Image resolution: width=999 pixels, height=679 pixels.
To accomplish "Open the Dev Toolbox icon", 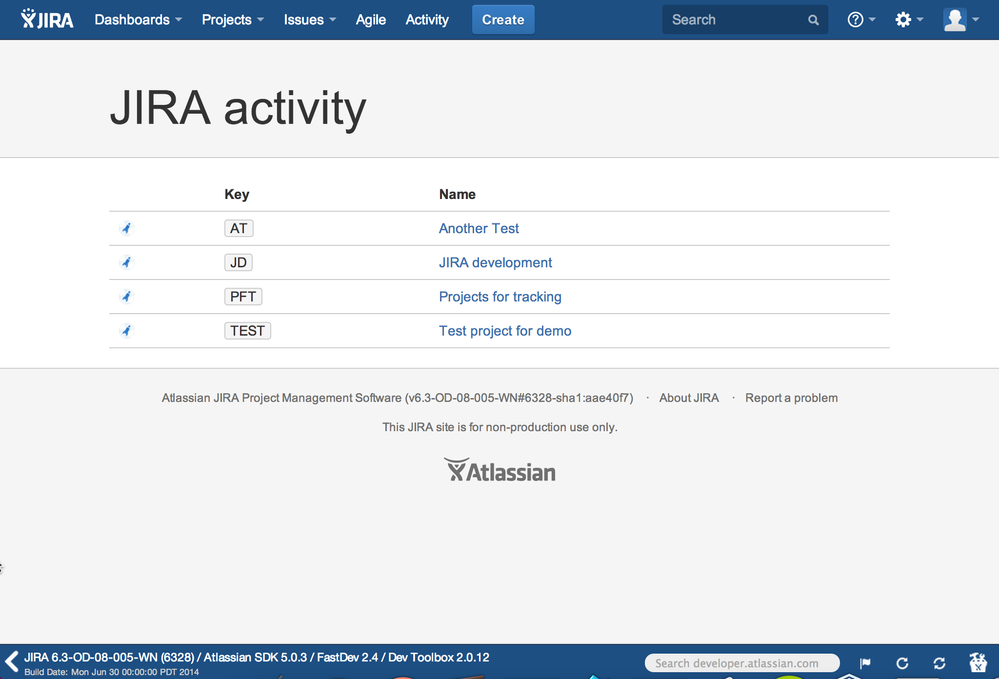I will 977,662.
